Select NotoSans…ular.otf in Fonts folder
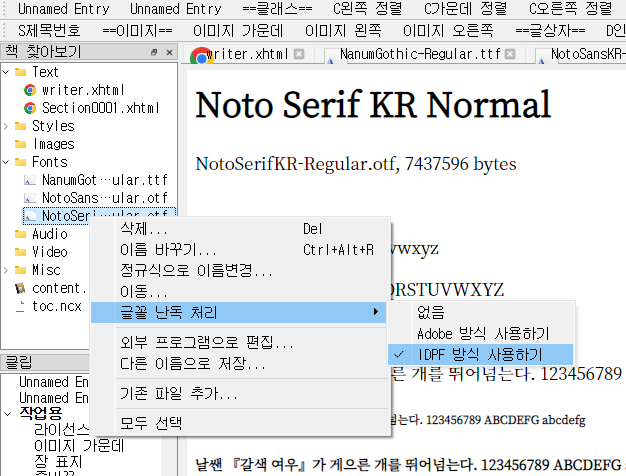The image size is (626, 476). [105, 198]
